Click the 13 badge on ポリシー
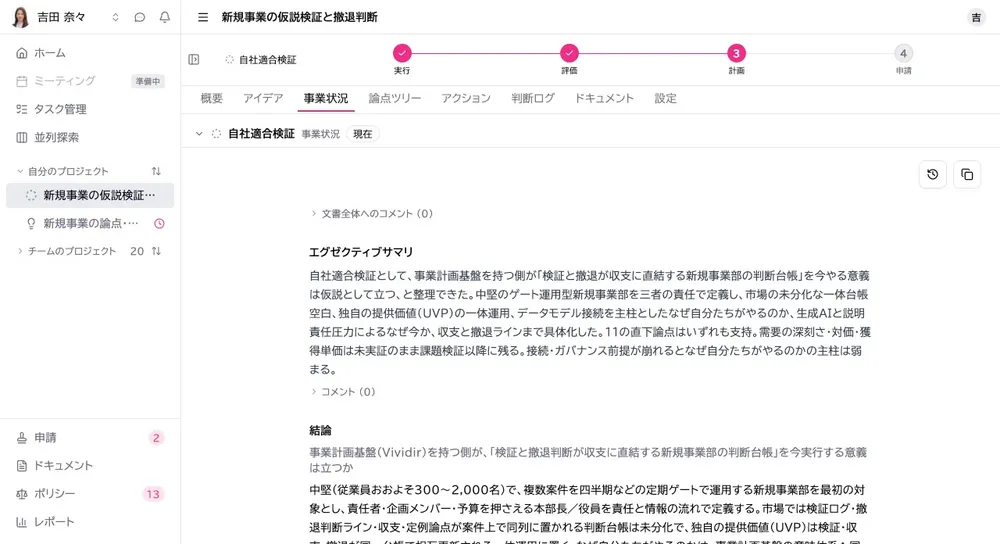Image resolution: width=1000 pixels, height=544 pixels. (x=152, y=494)
